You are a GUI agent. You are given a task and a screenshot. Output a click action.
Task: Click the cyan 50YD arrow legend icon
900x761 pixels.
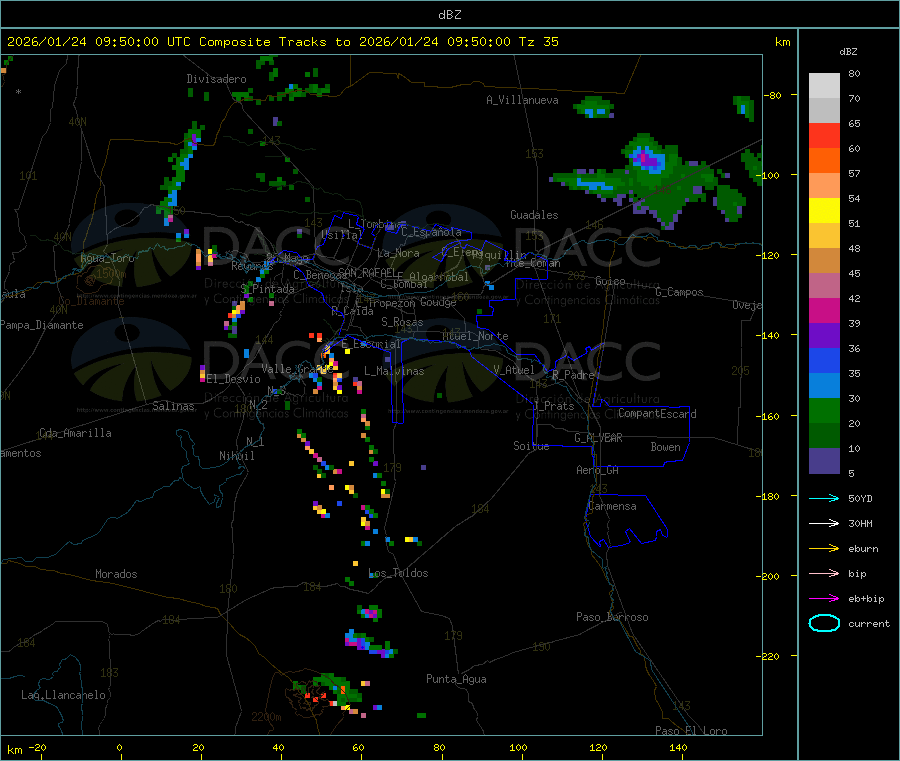point(824,498)
